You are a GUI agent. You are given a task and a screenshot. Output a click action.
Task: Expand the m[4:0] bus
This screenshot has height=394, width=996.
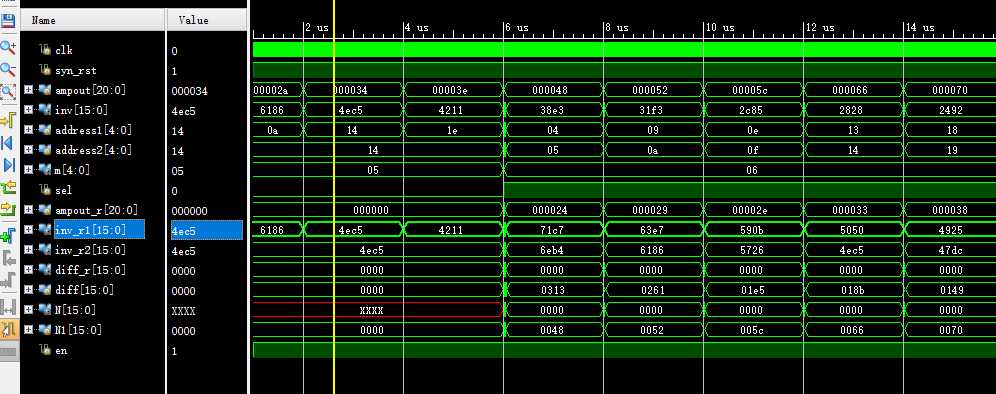point(28,170)
